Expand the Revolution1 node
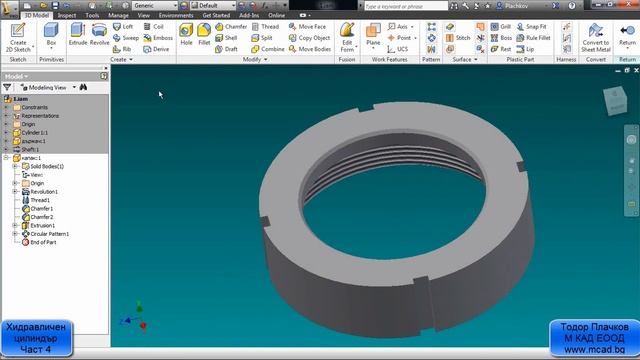The width and height of the screenshot is (640, 360). 15,192
